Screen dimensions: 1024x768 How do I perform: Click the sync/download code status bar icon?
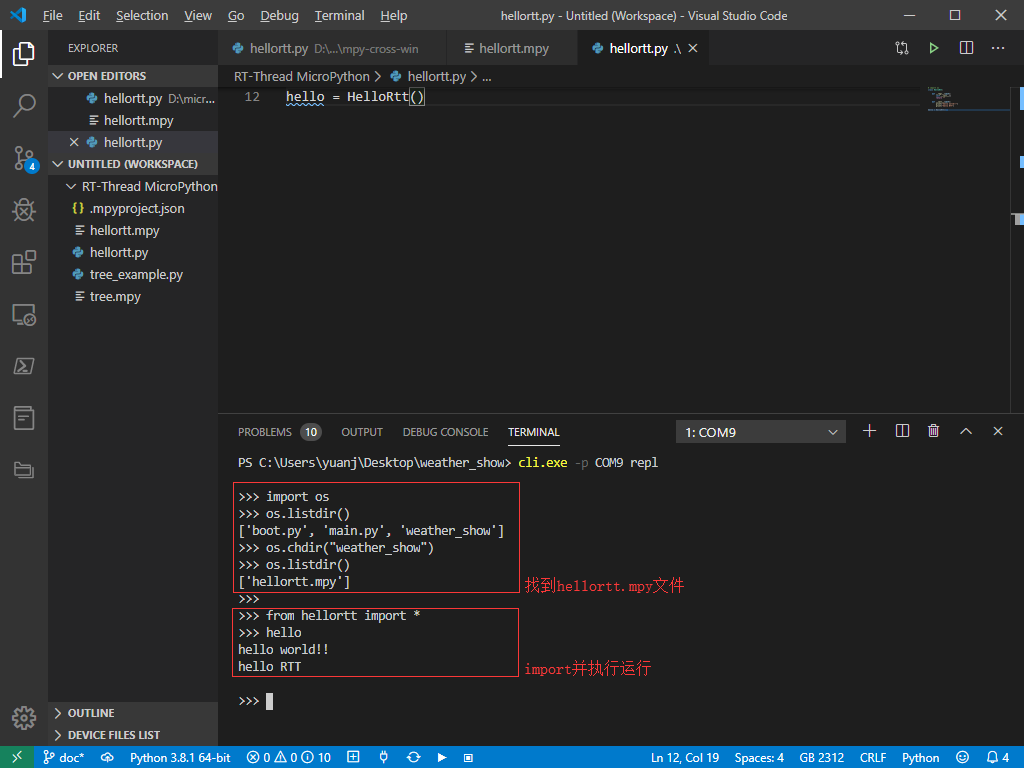[x=413, y=757]
